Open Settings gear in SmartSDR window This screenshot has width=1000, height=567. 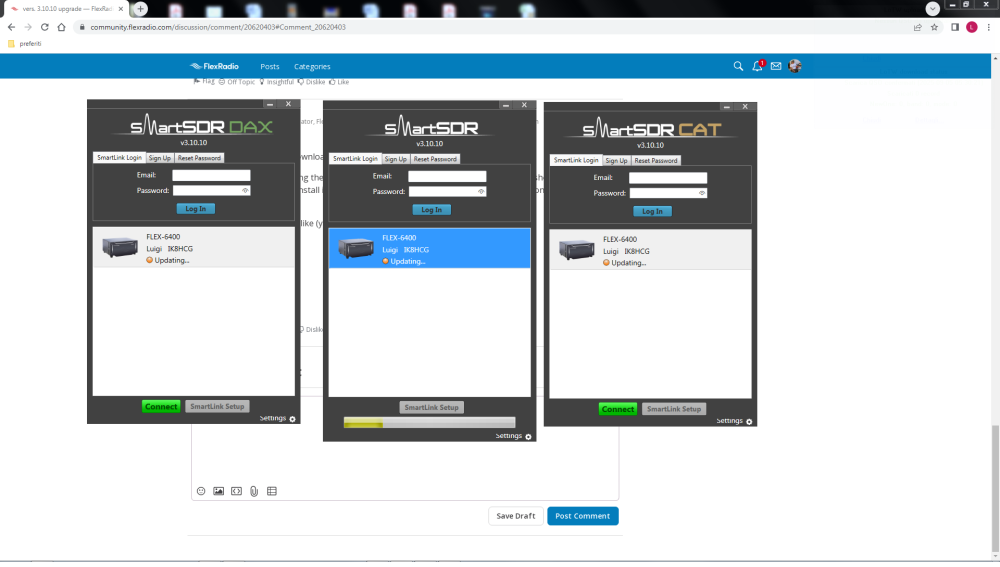click(x=529, y=437)
